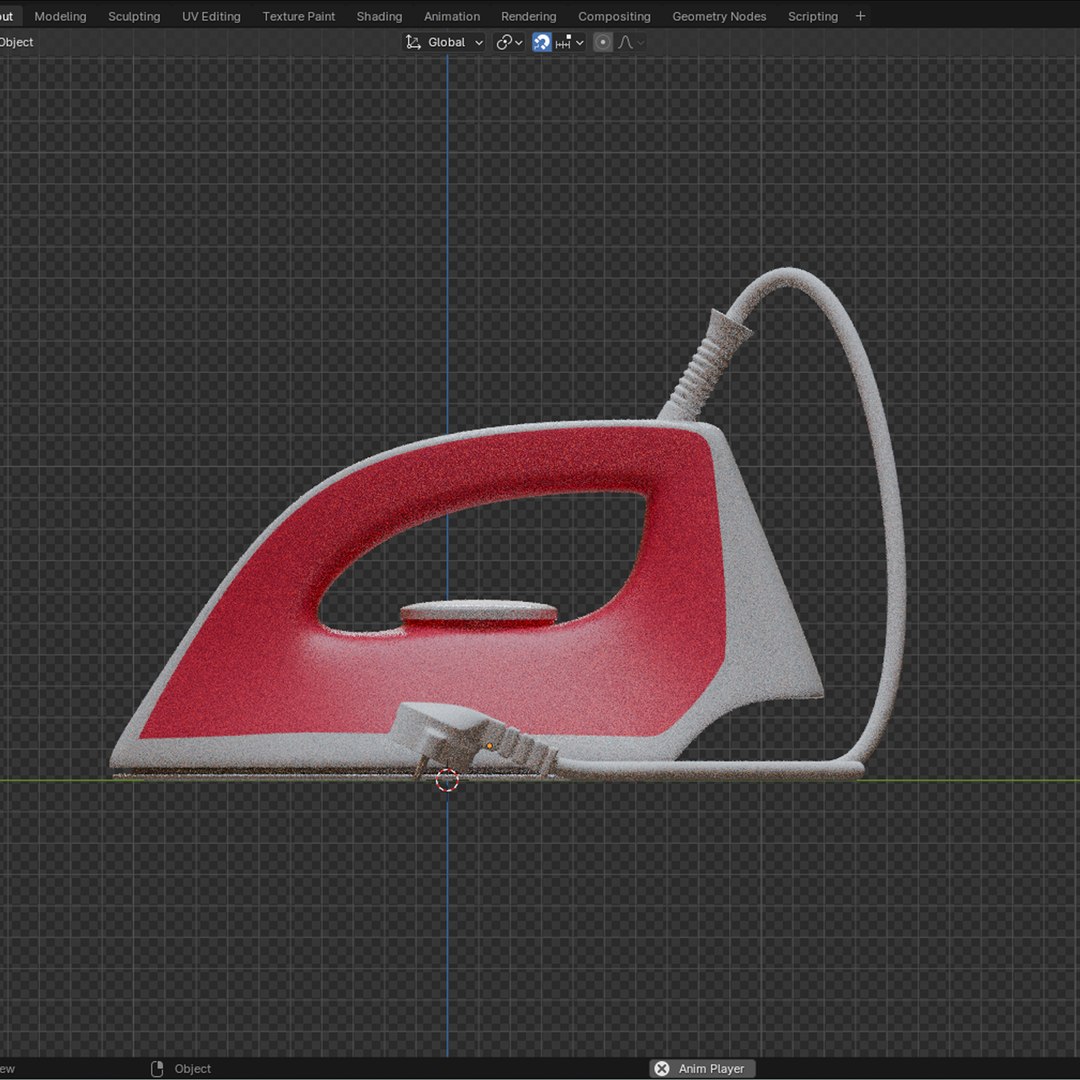
Task: Select the temperature dial under the handle
Action: pos(479,612)
